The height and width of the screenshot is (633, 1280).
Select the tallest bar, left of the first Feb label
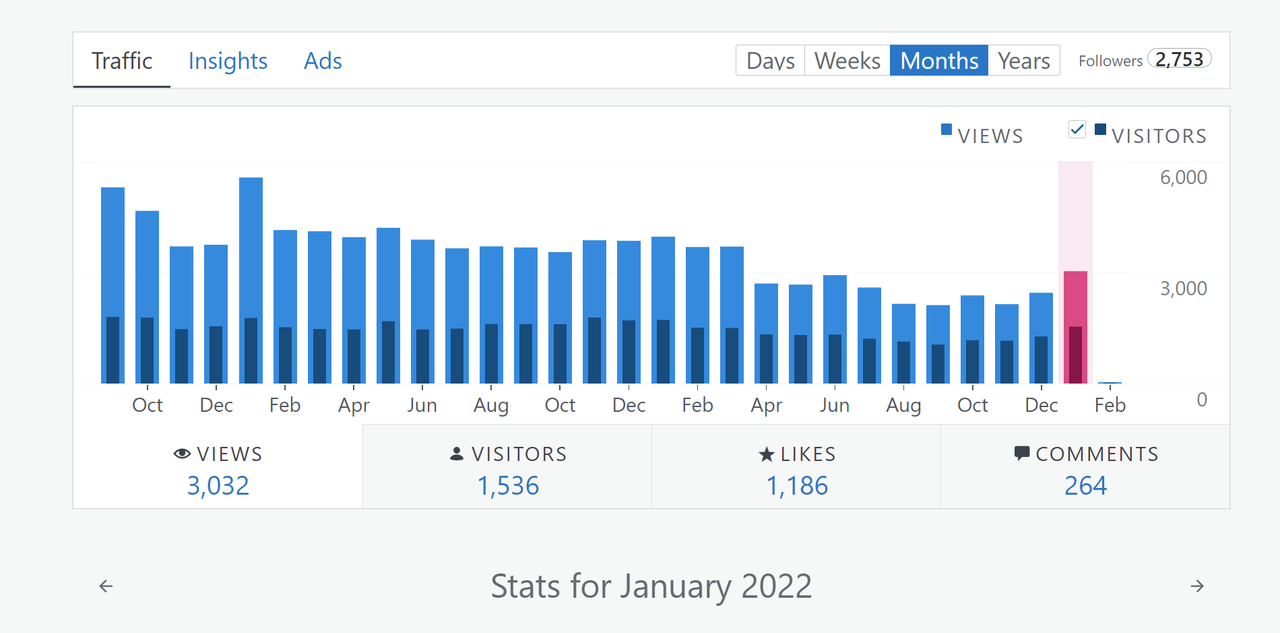251,280
